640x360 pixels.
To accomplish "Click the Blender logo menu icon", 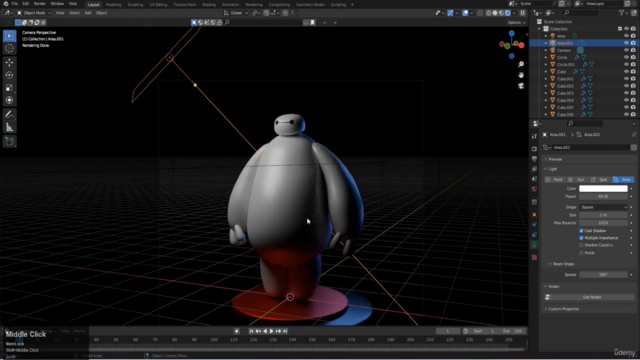I will [5, 4].
